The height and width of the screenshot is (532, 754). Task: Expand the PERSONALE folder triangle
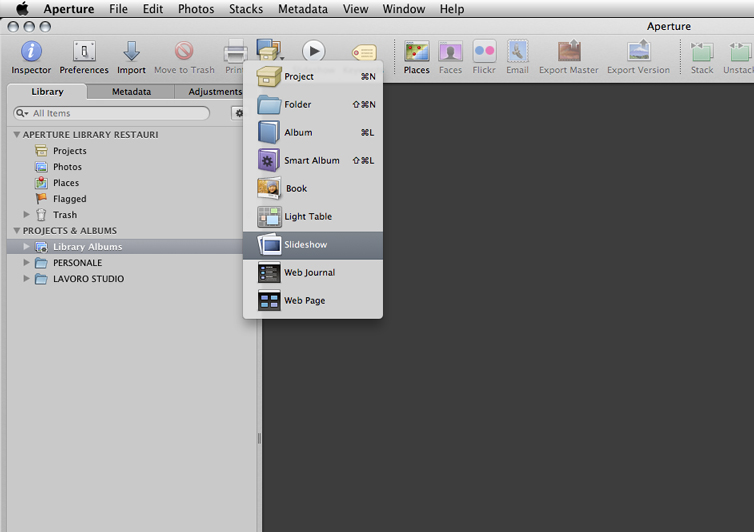point(26,263)
